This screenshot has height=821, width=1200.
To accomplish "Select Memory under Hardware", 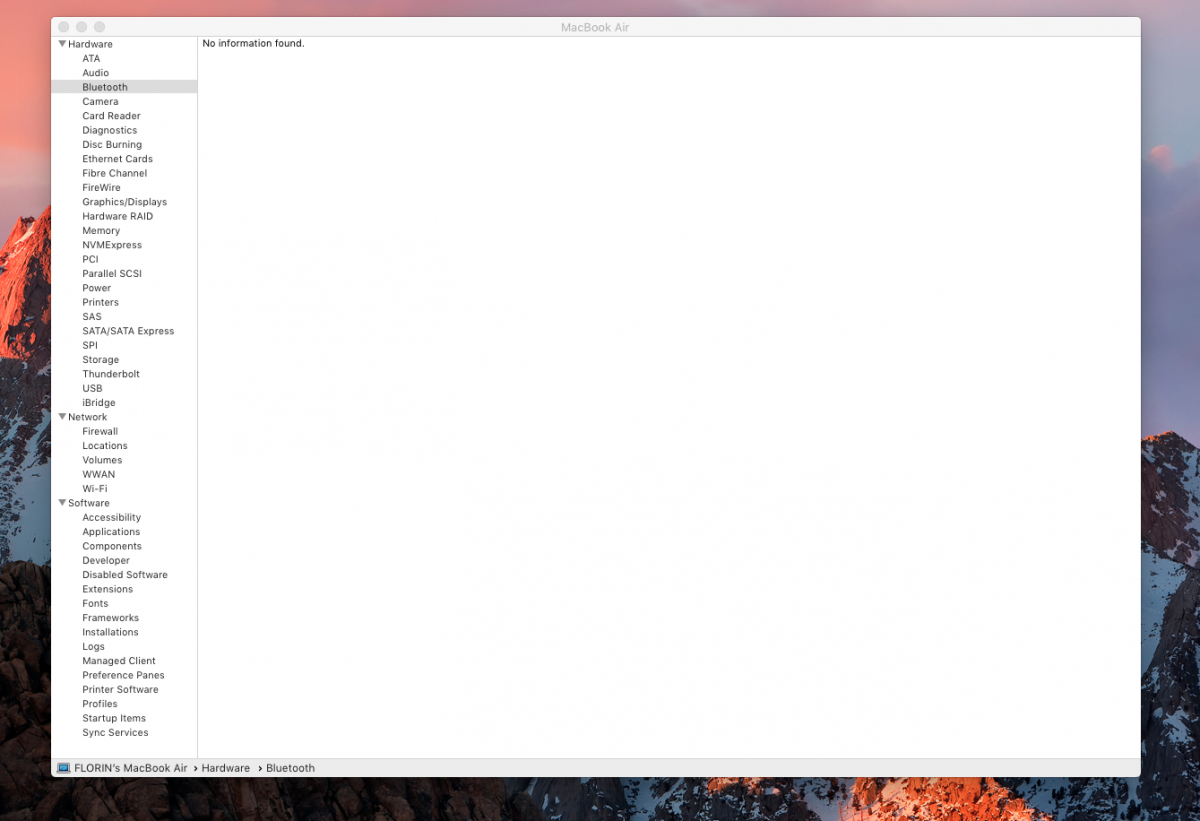I will [x=101, y=231].
